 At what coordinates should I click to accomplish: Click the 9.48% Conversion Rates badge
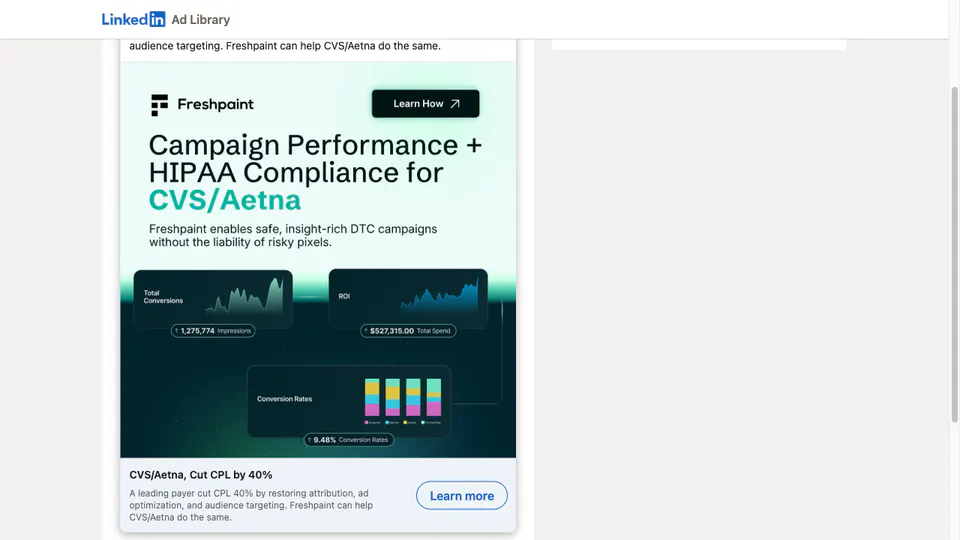(x=349, y=440)
